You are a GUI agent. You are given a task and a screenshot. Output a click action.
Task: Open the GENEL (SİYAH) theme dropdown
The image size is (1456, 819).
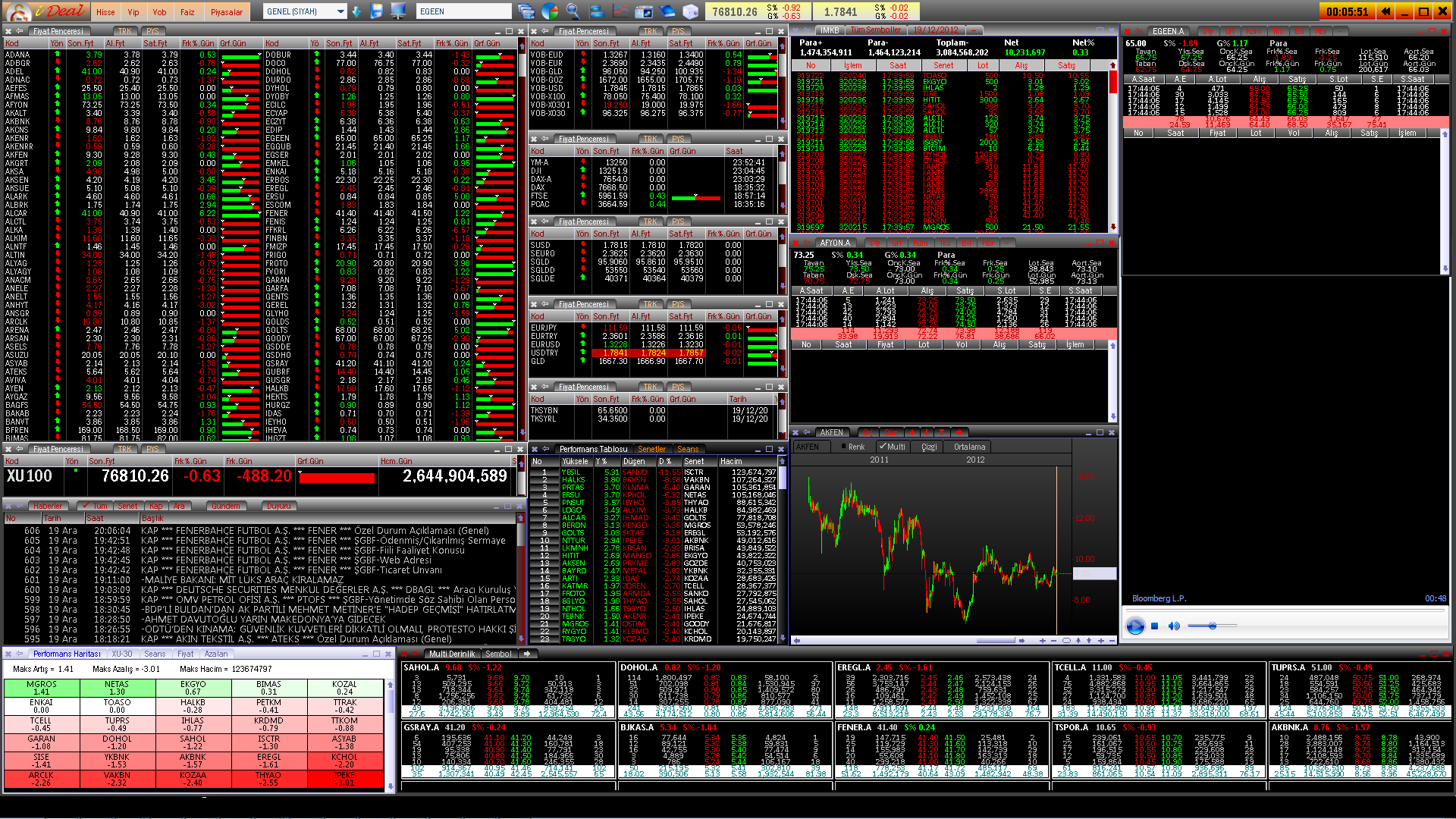305,11
